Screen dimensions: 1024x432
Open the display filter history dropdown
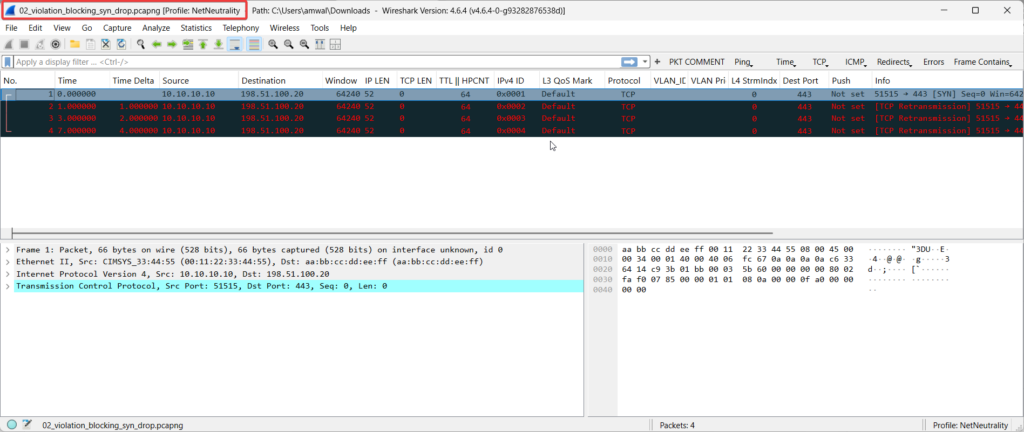pyautogui.click(x=646, y=62)
